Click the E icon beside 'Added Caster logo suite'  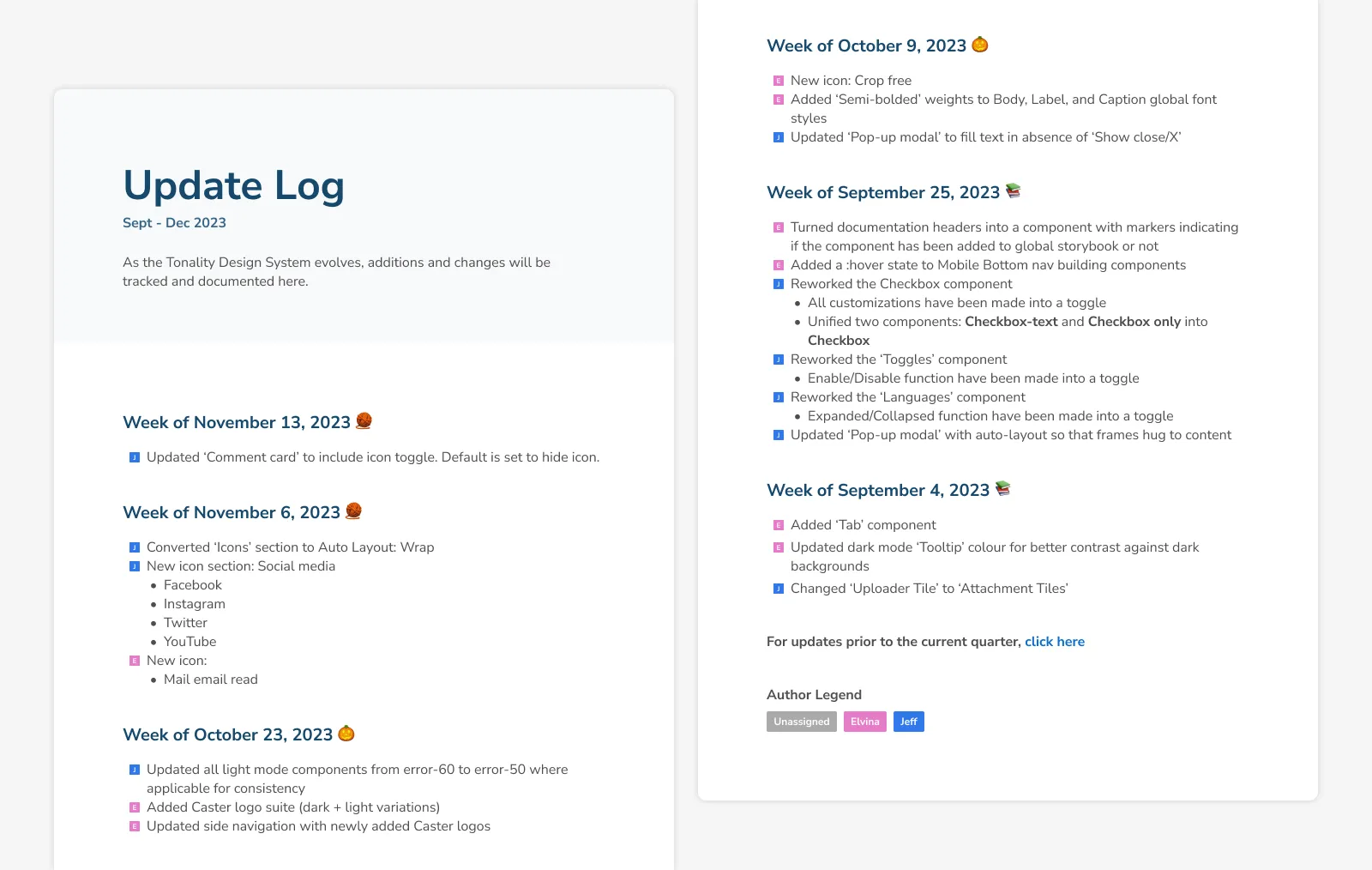(135, 807)
